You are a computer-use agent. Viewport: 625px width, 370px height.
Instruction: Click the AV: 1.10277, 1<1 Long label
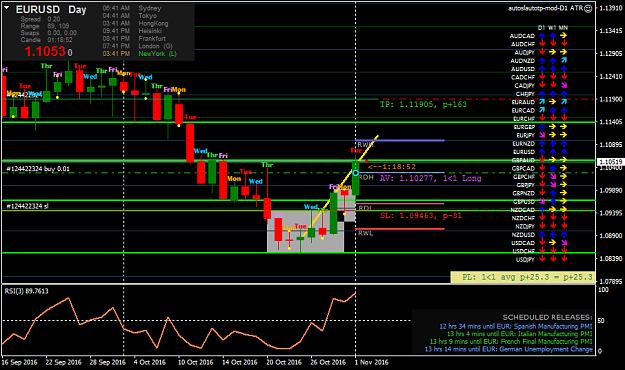(x=430, y=178)
